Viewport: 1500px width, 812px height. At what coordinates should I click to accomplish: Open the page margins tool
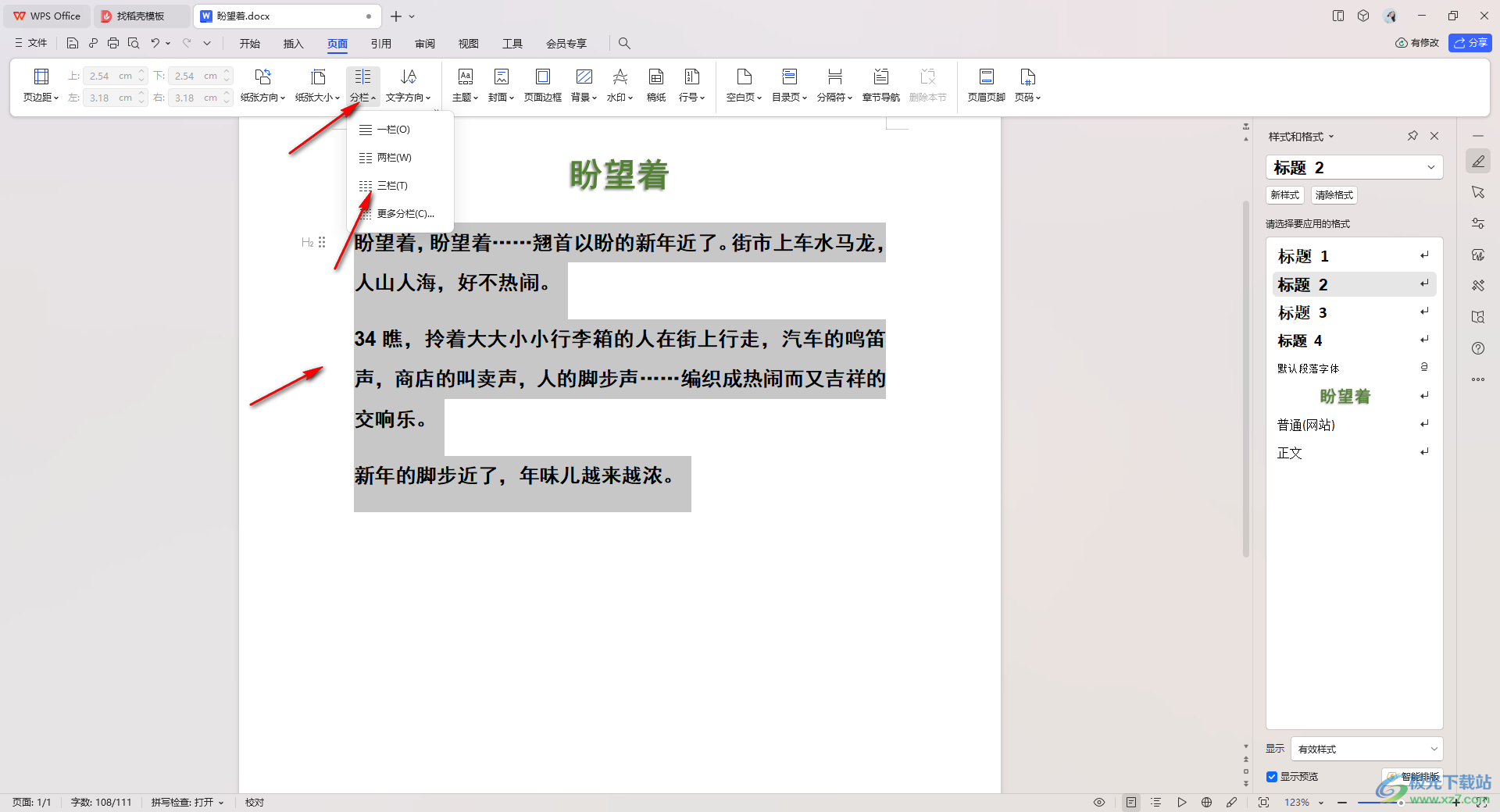pyautogui.click(x=41, y=85)
